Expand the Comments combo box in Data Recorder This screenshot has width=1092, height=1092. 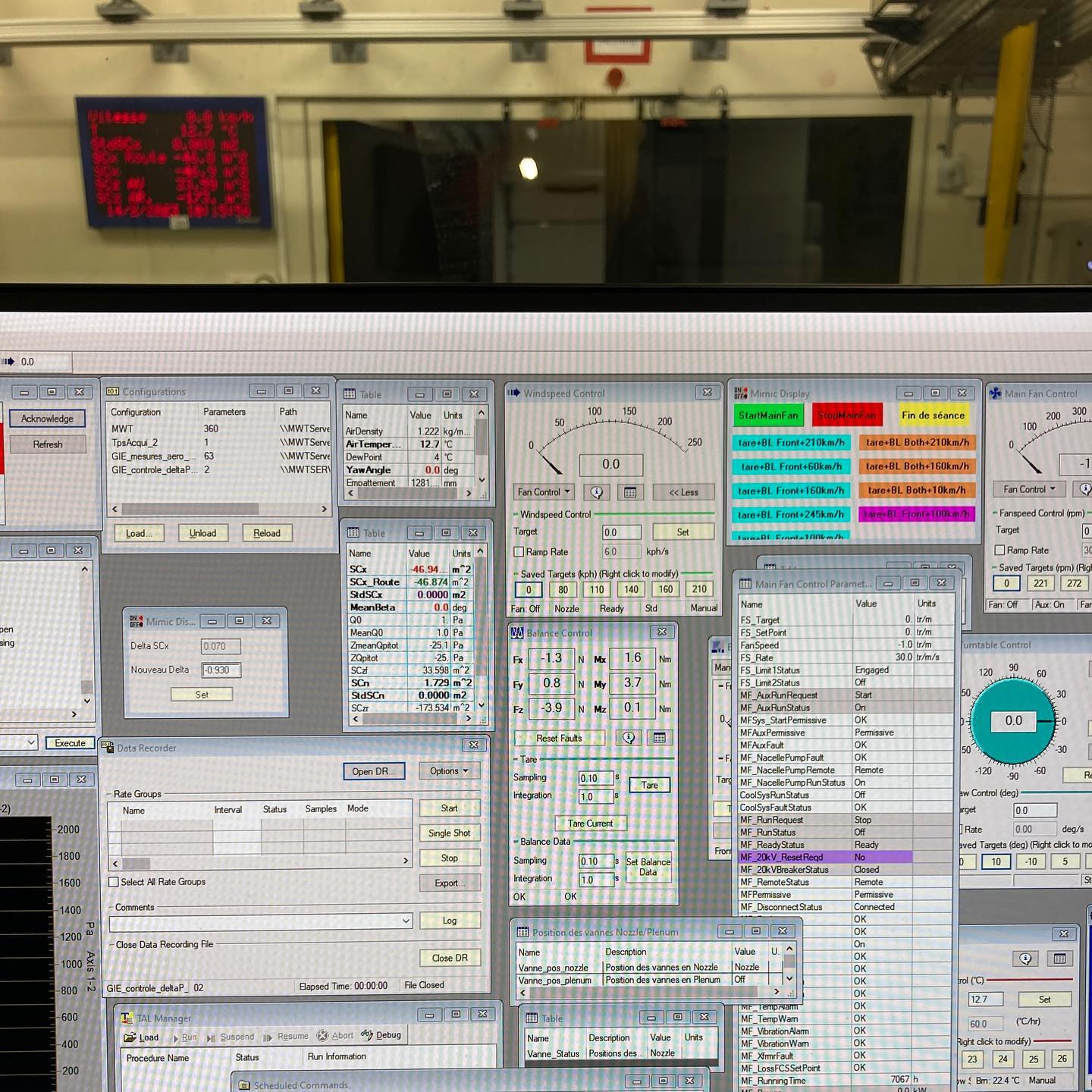pyautogui.click(x=407, y=920)
